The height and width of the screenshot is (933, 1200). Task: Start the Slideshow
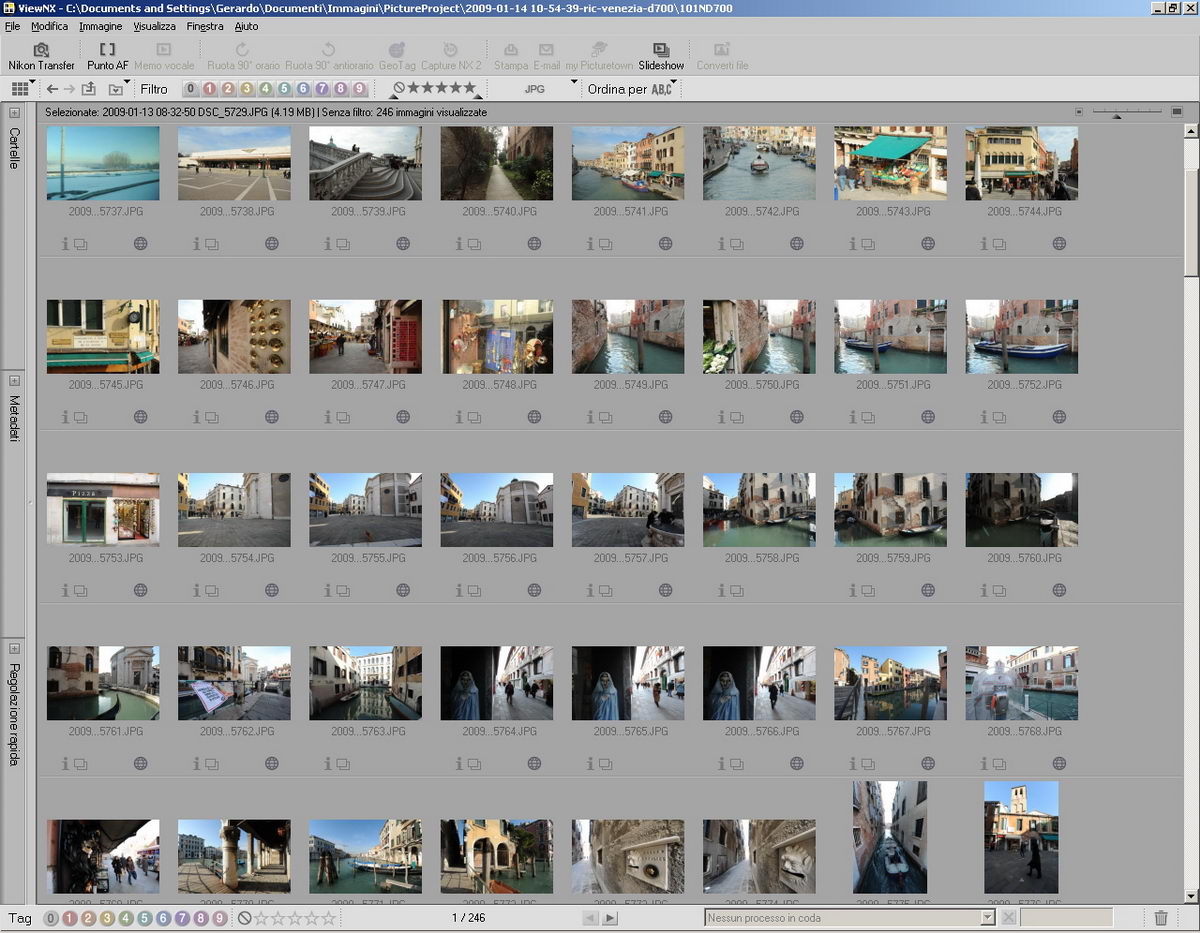point(661,56)
